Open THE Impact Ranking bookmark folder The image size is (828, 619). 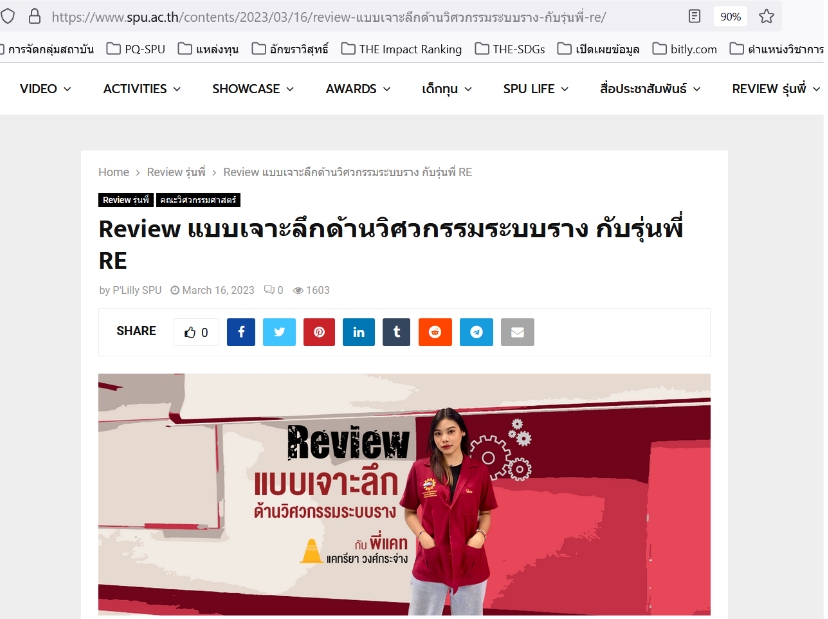tap(402, 49)
